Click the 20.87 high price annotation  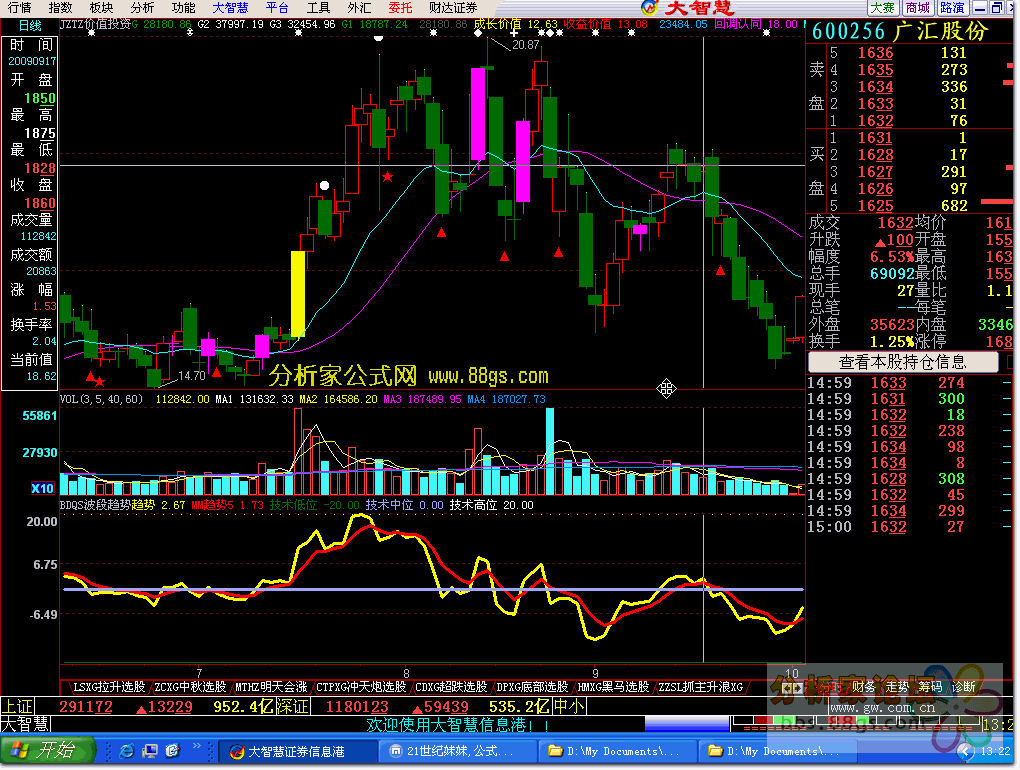(526, 45)
